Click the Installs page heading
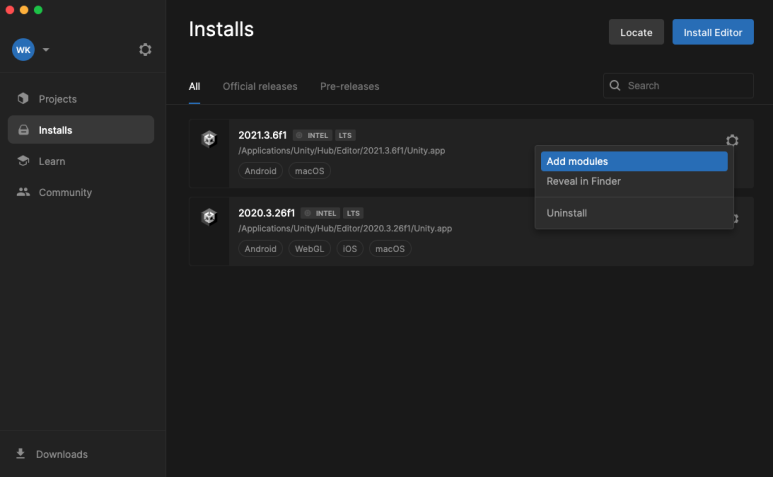This screenshot has width=773, height=477. click(x=221, y=29)
